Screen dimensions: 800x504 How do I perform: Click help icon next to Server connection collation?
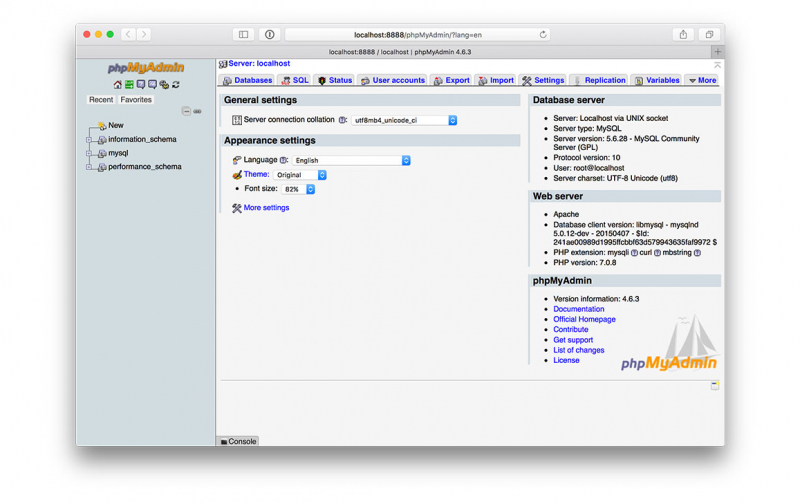(342, 120)
